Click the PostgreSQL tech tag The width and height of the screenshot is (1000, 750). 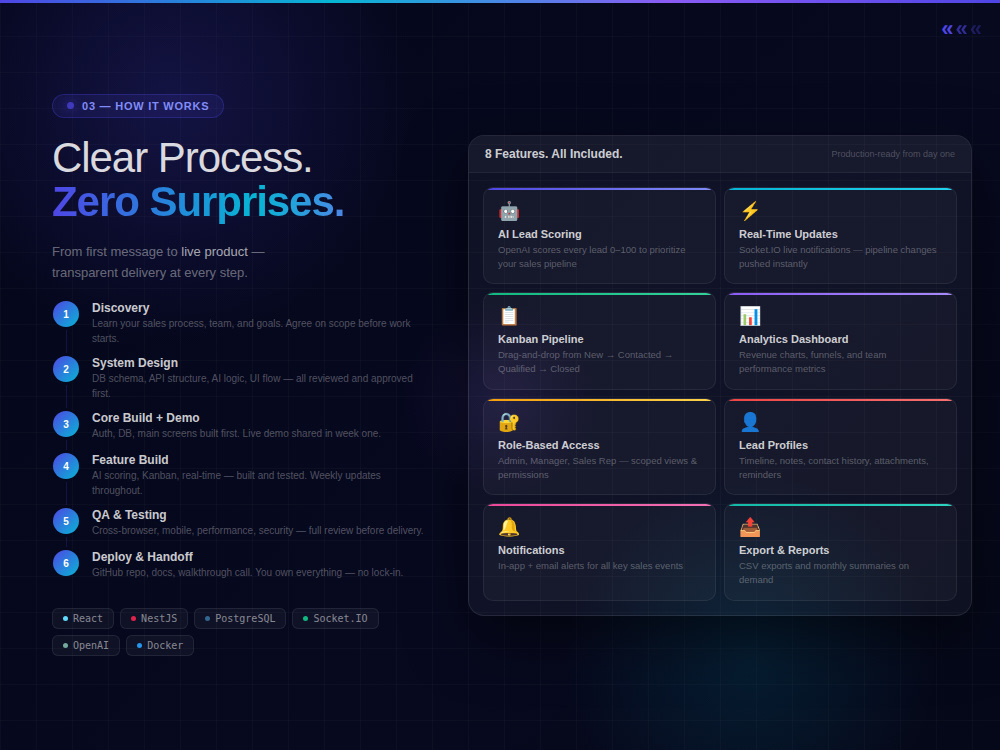click(x=240, y=618)
